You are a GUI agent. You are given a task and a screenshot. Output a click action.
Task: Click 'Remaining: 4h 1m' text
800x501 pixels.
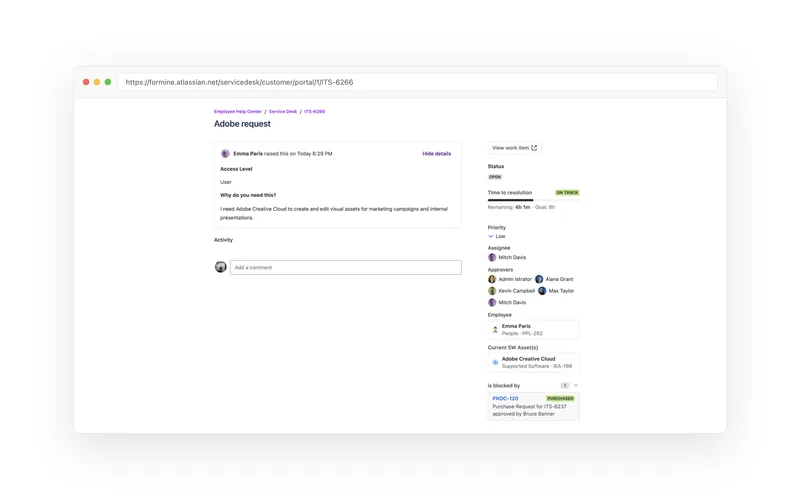pos(509,207)
